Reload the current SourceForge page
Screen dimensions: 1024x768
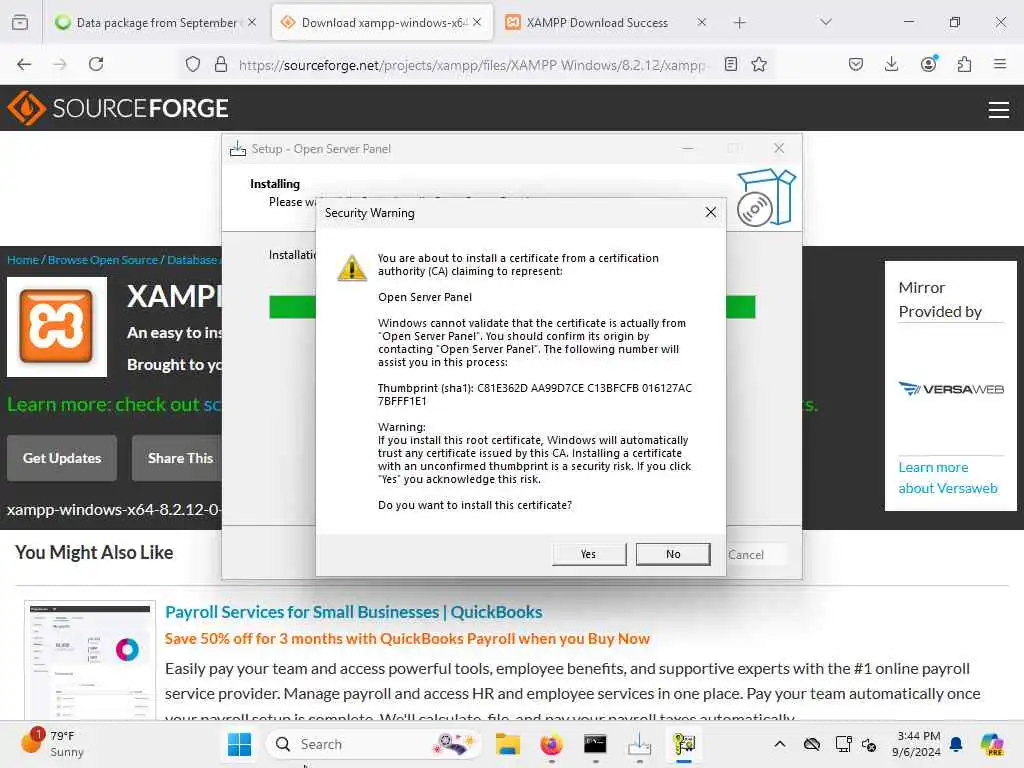(96, 64)
